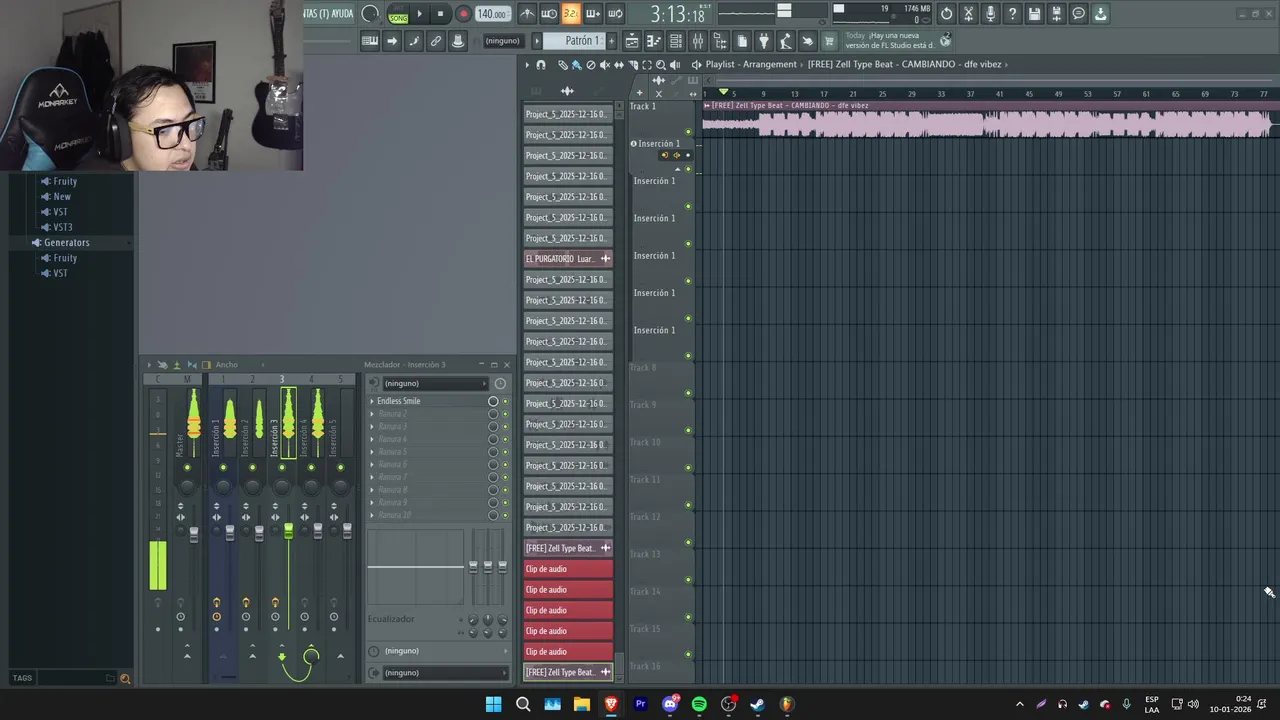
Task: Enable the loop recording icon
Action: pos(615,14)
